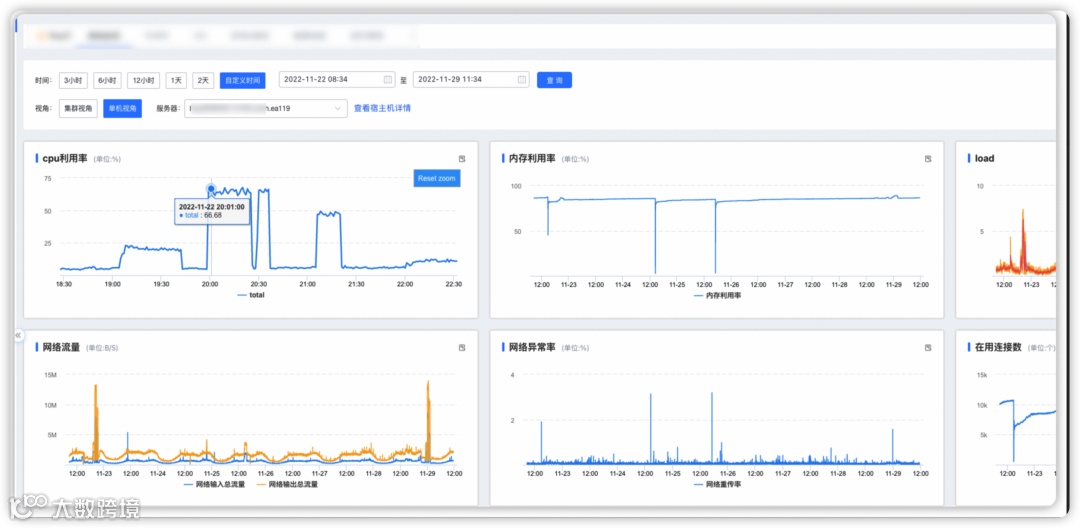Click the Reset zoom button

437,178
